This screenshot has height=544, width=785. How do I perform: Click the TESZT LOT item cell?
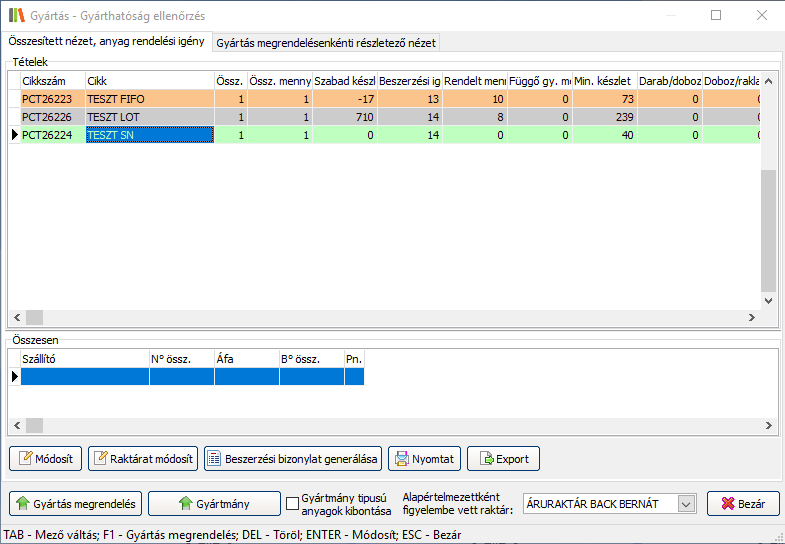(x=148, y=117)
